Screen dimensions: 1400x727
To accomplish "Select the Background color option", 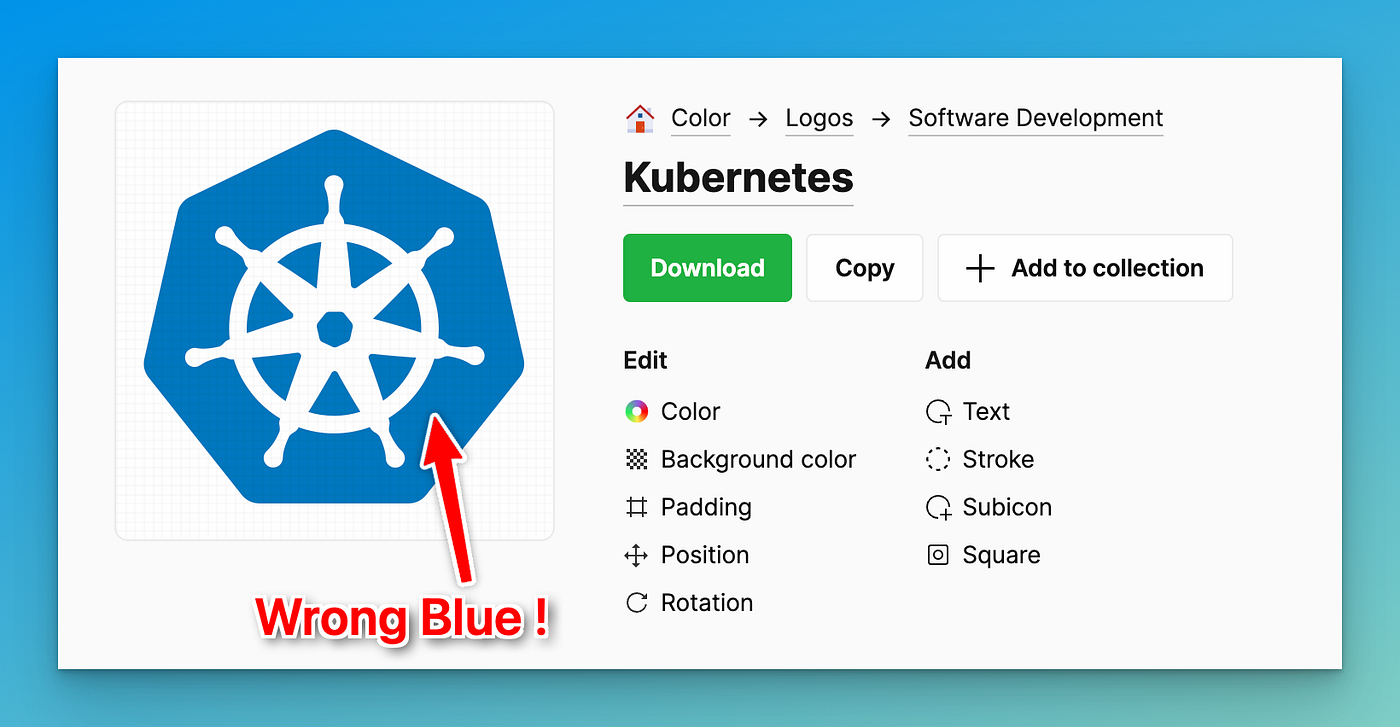I will (758, 459).
